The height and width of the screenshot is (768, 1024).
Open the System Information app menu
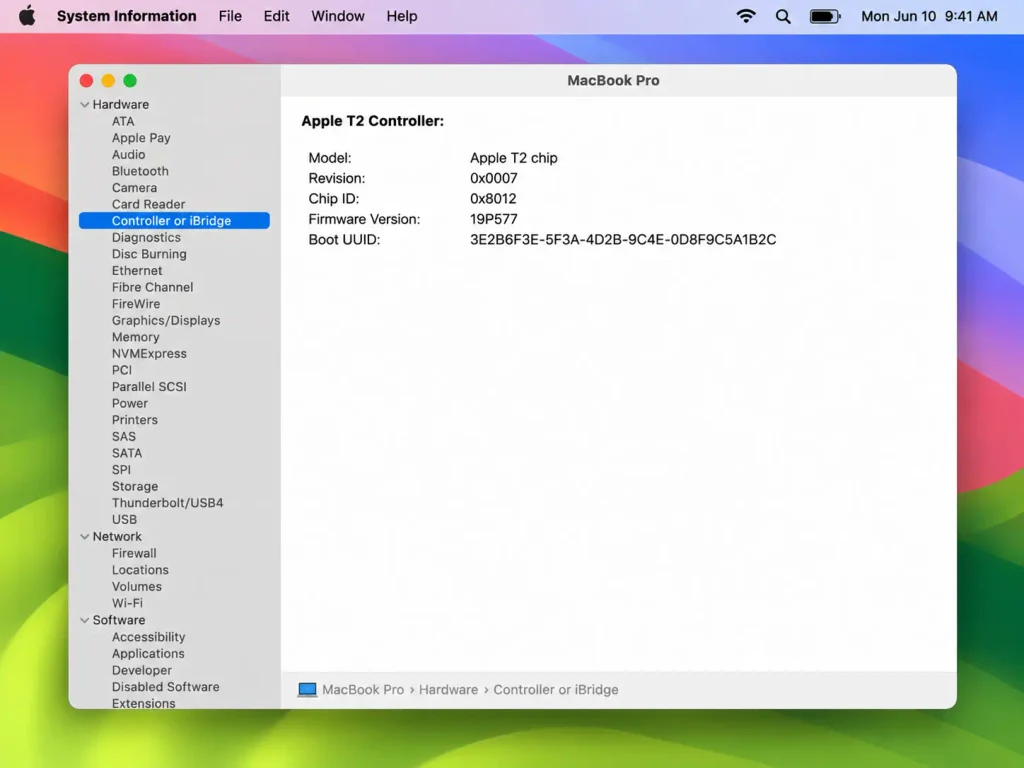tap(126, 16)
